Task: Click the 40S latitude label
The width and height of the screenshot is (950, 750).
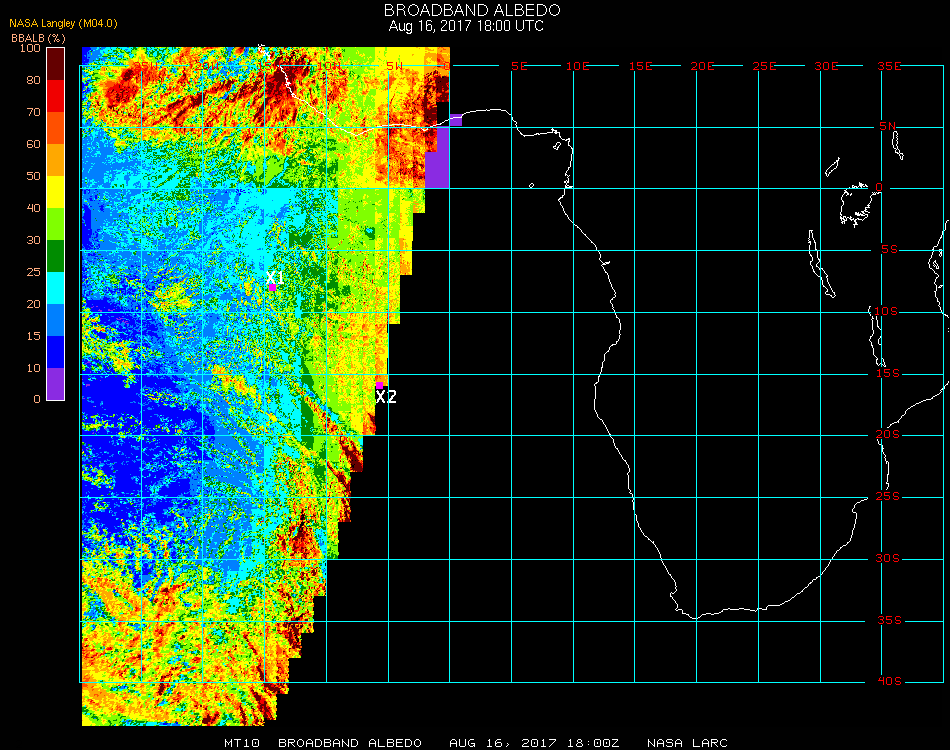Action: [888, 682]
